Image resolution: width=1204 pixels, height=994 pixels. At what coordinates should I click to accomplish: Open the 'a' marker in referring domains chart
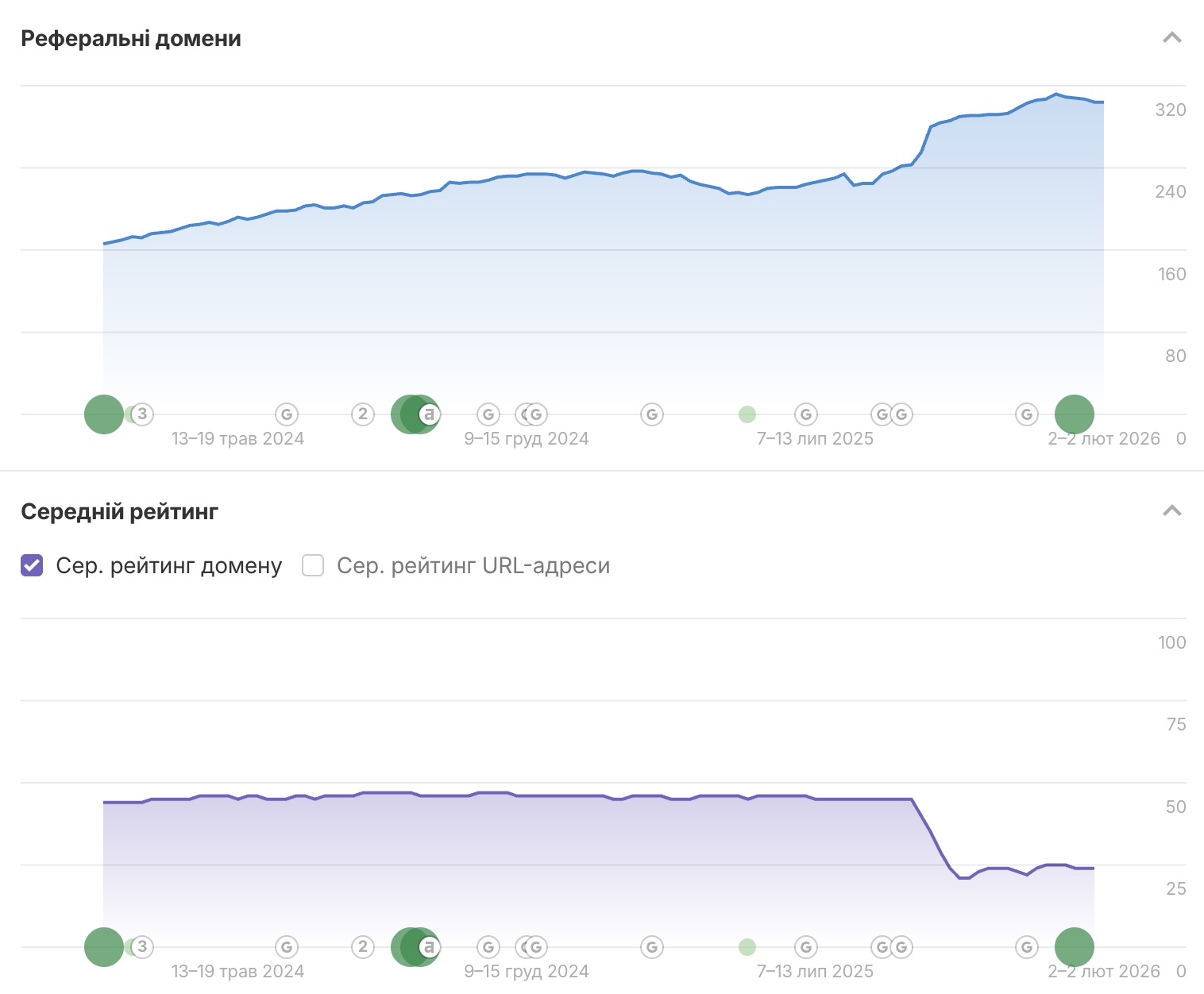click(430, 414)
